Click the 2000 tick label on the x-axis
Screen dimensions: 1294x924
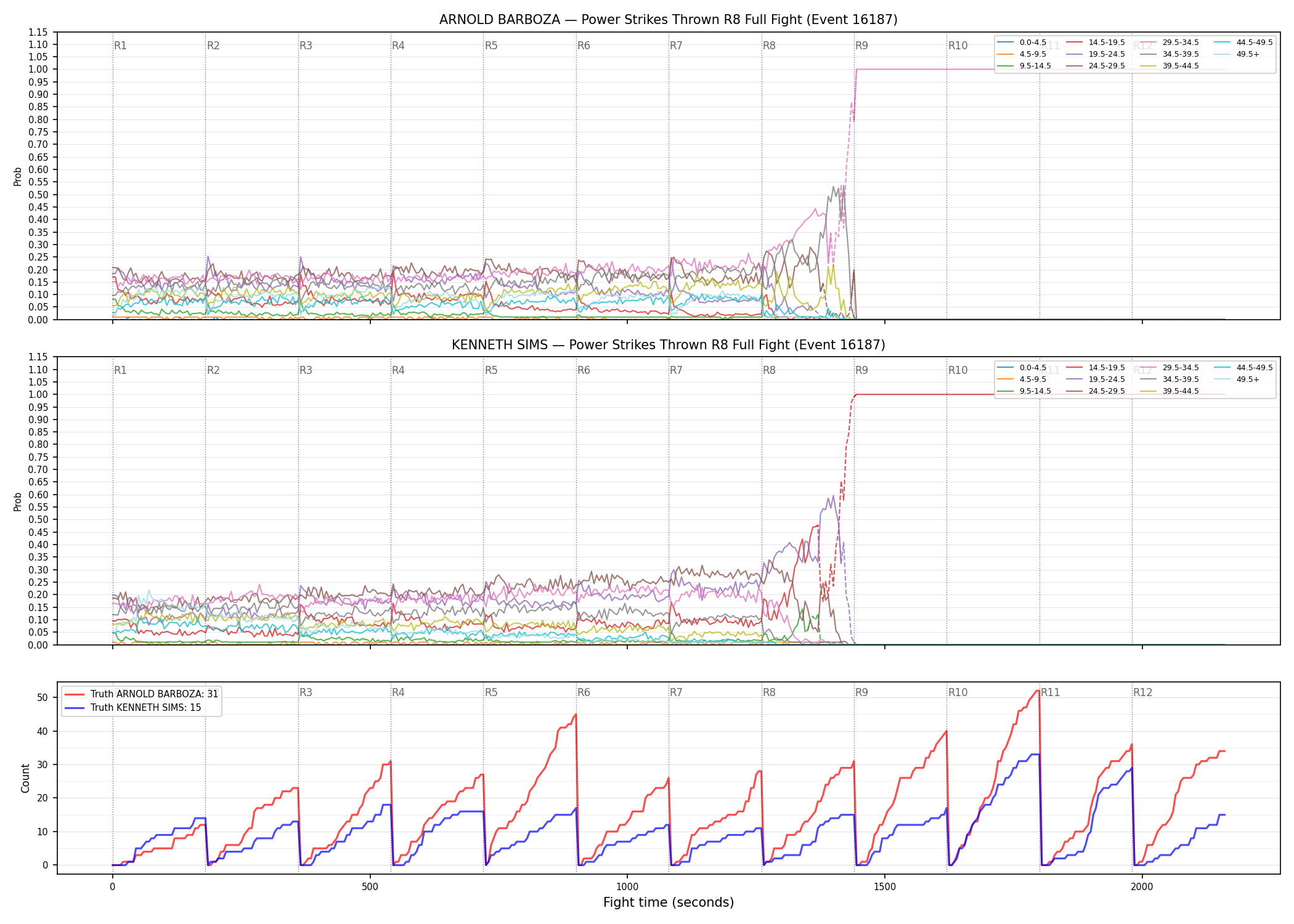tap(1142, 887)
